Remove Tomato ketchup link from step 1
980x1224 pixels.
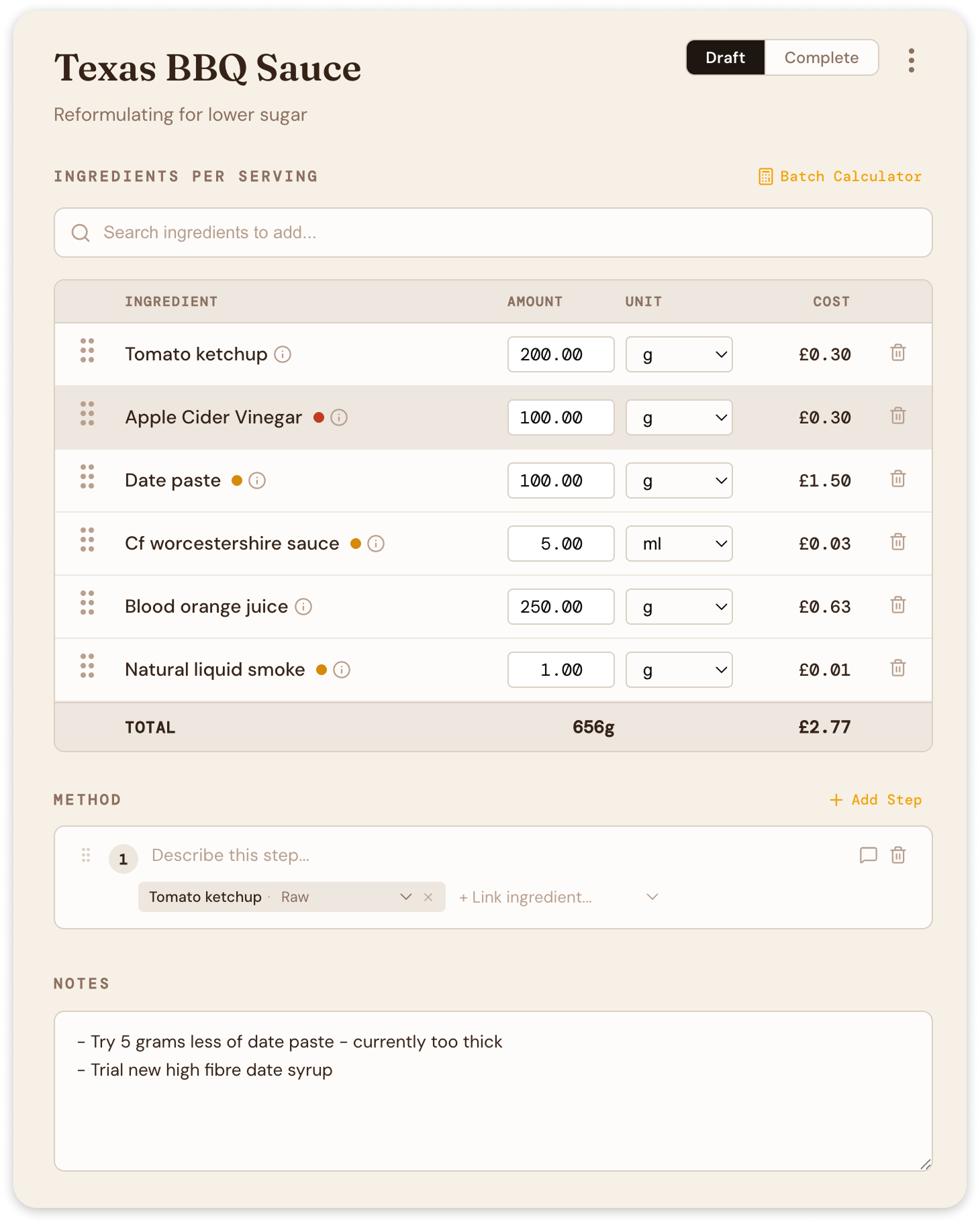tap(428, 897)
